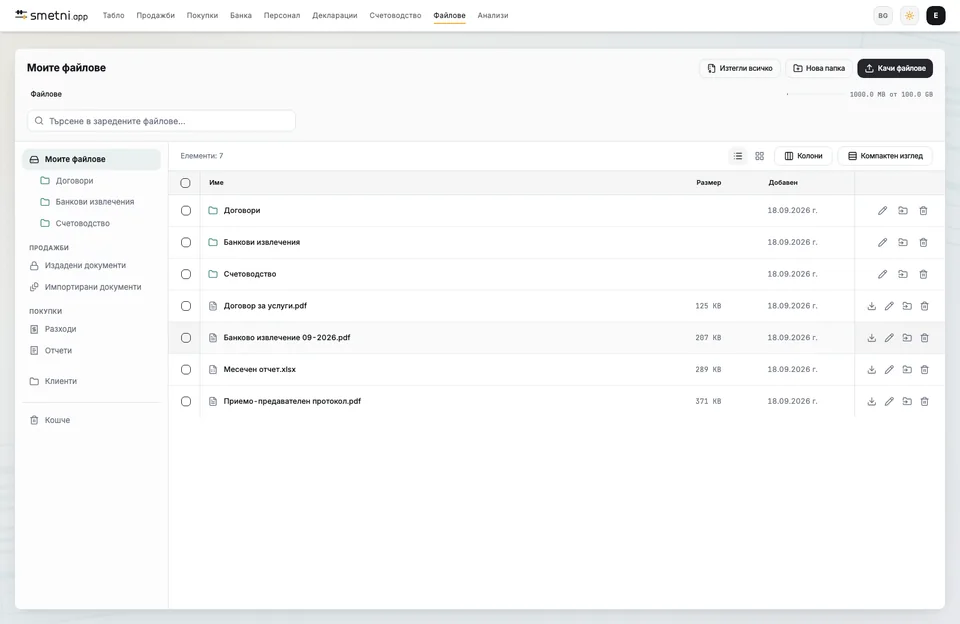Image resolution: width=960 pixels, height=624 pixels.
Task: Rename the Договори folder row with pencil icon
Action: tap(882, 211)
